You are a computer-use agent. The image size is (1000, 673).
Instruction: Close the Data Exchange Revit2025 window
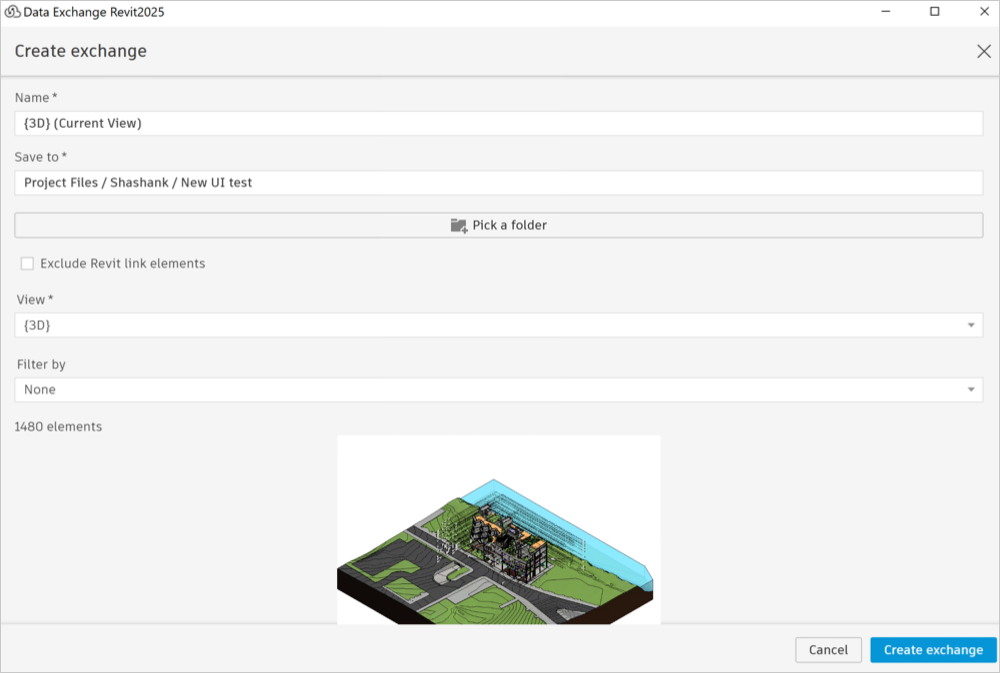pos(984,11)
